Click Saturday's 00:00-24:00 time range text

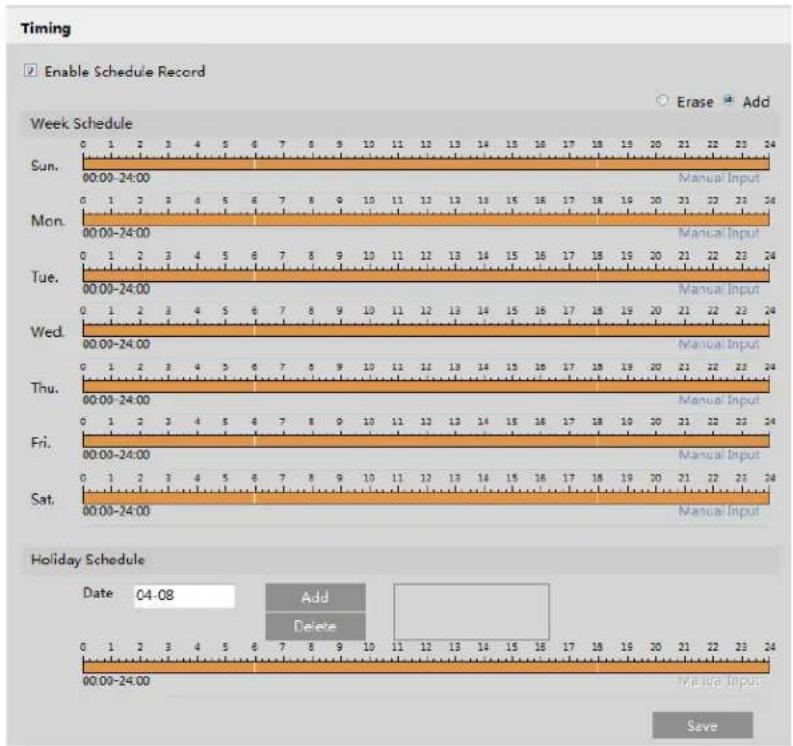[116, 511]
